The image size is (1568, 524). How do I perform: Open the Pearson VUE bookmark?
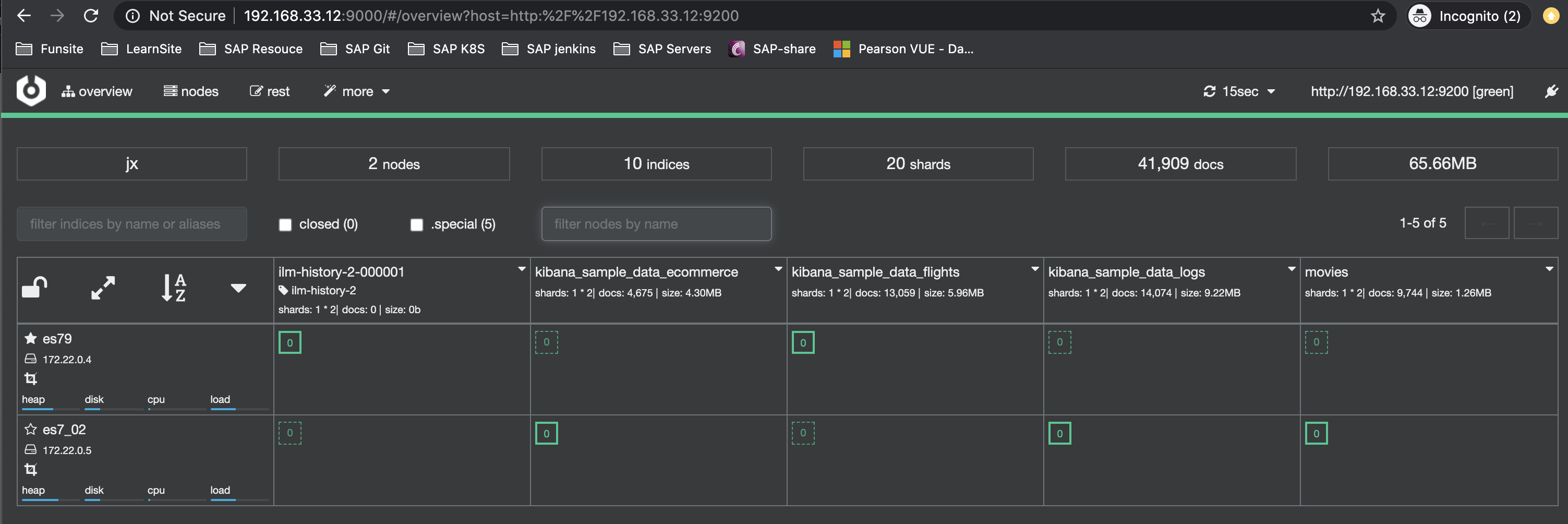903,49
